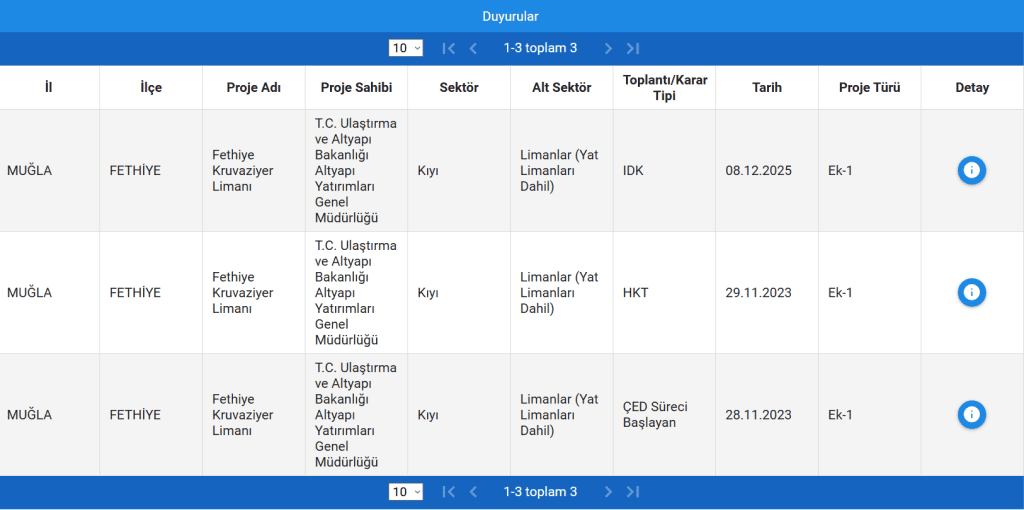Screen dimensions: 1024x510
Task: Sort by Tarih column header
Action: coord(766,88)
